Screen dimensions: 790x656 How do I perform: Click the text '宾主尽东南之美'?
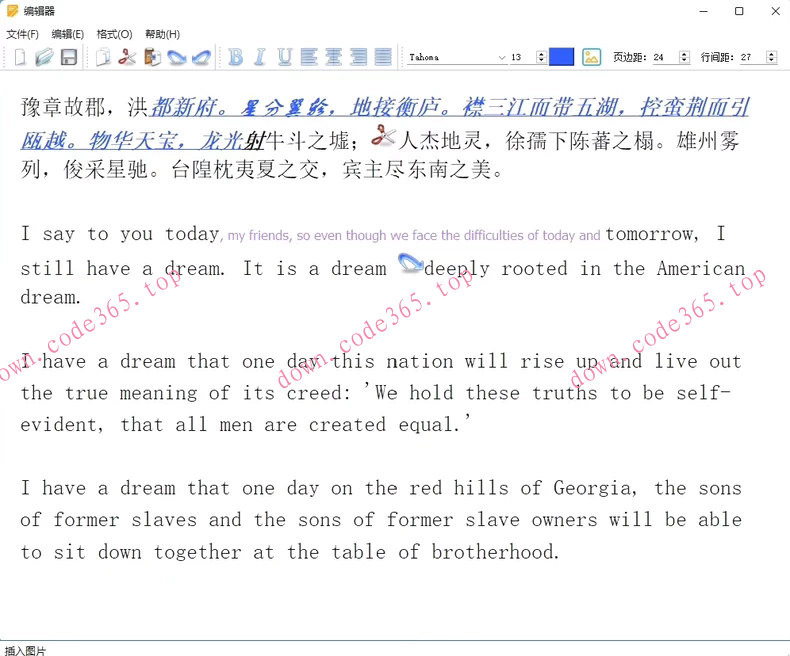click(x=417, y=170)
